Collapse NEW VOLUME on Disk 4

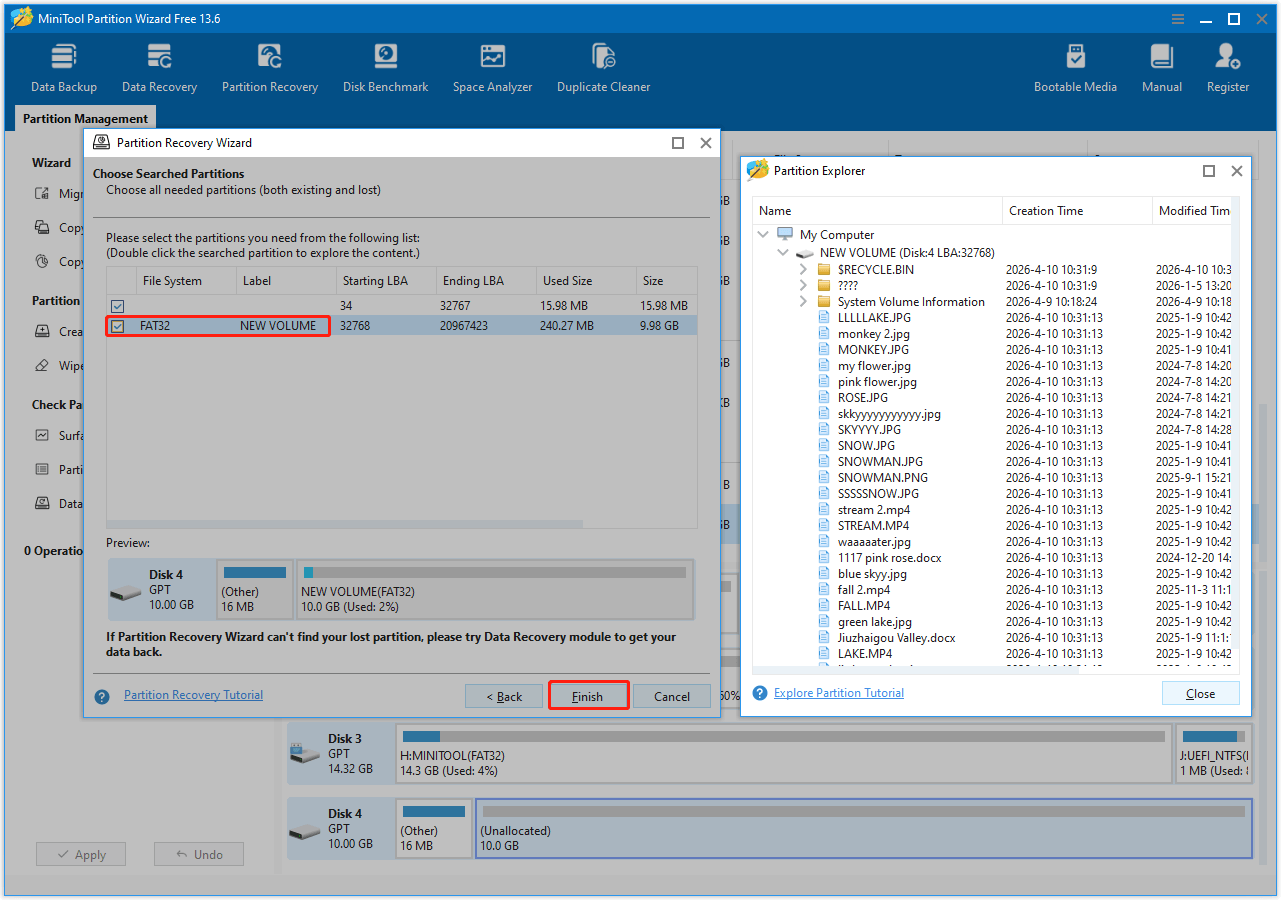coord(783,252)
